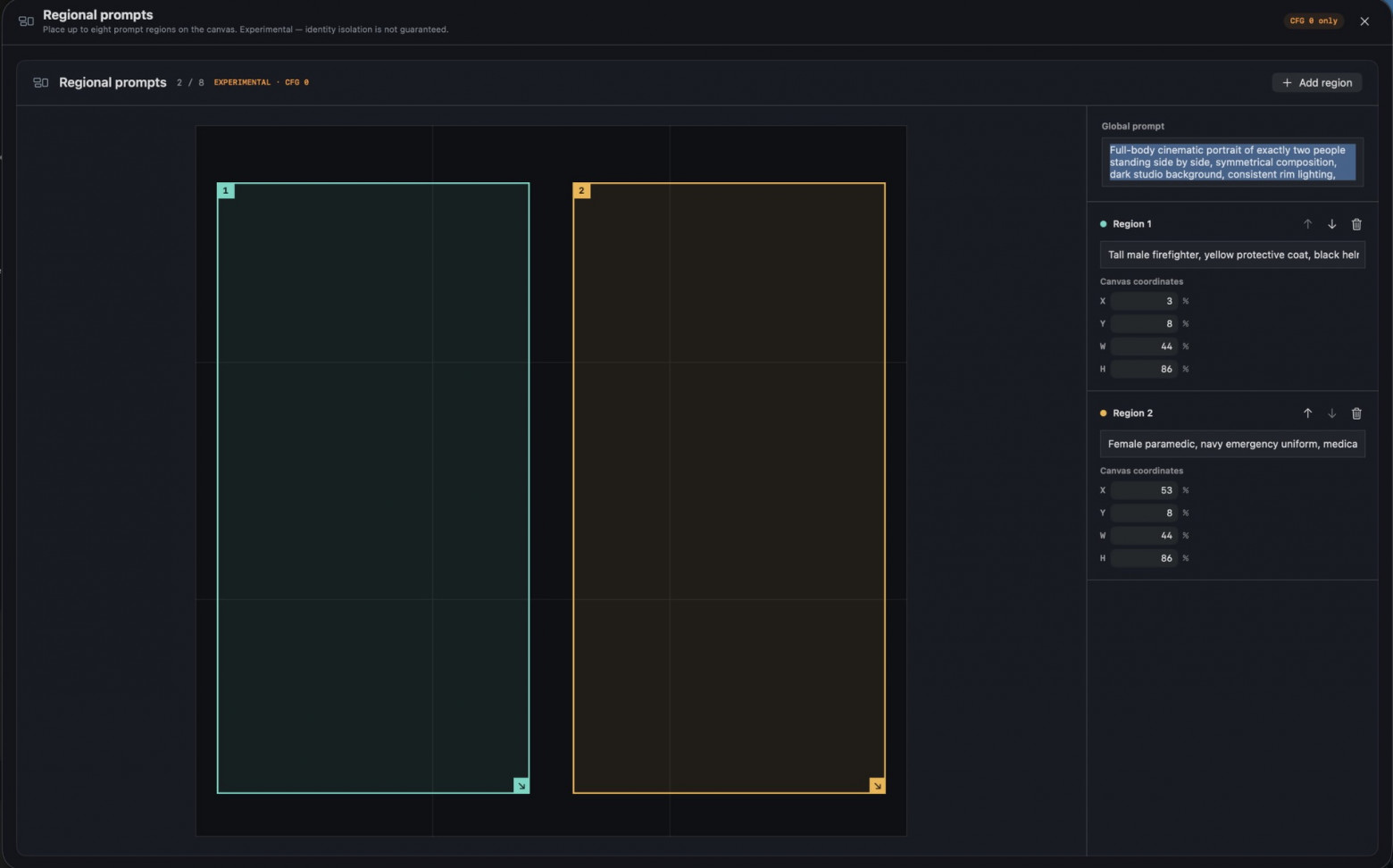Delete Region 2 via trash icon
1393x868 pixels.
(1356, 413)
